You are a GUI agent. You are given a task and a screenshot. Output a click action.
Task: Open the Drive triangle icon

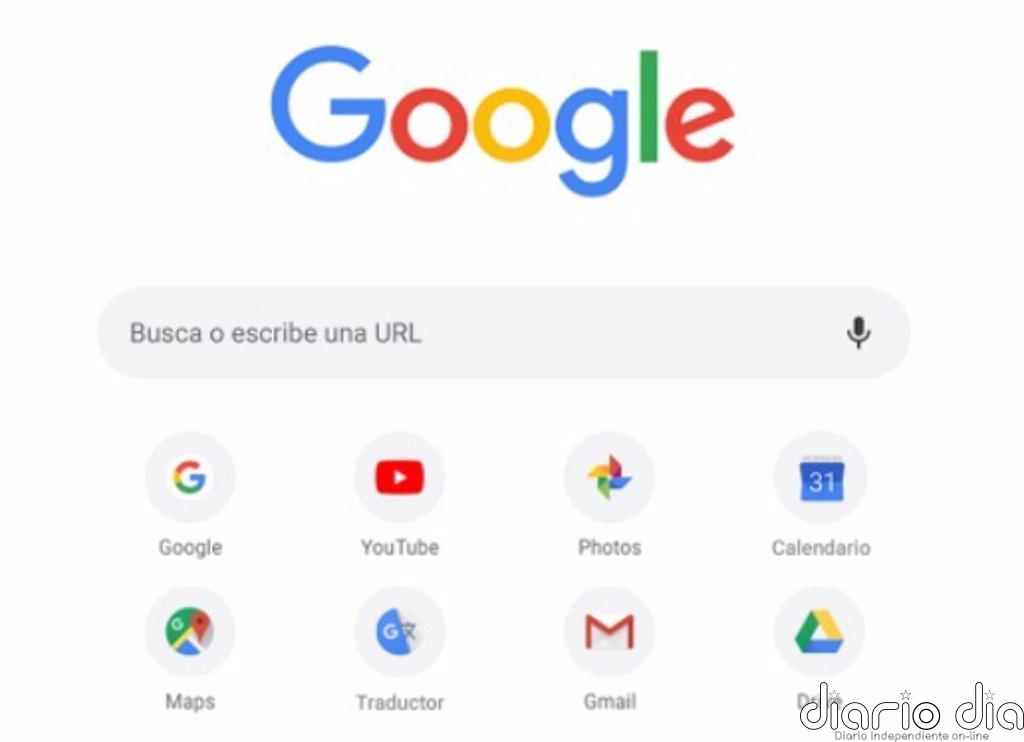[819, 631]
